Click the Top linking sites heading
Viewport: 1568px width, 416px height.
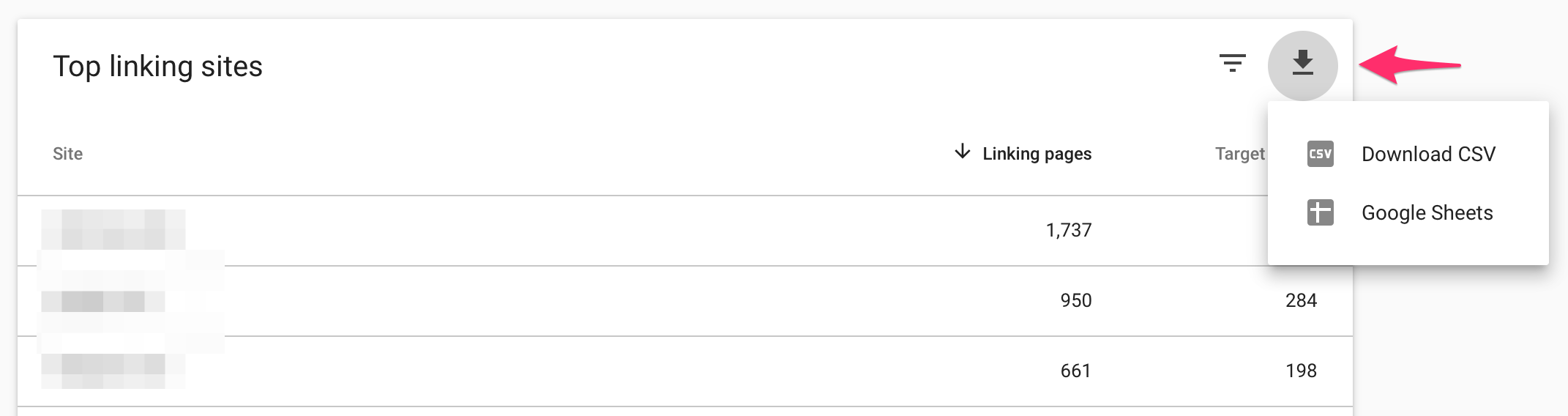[x=157, y=66]
